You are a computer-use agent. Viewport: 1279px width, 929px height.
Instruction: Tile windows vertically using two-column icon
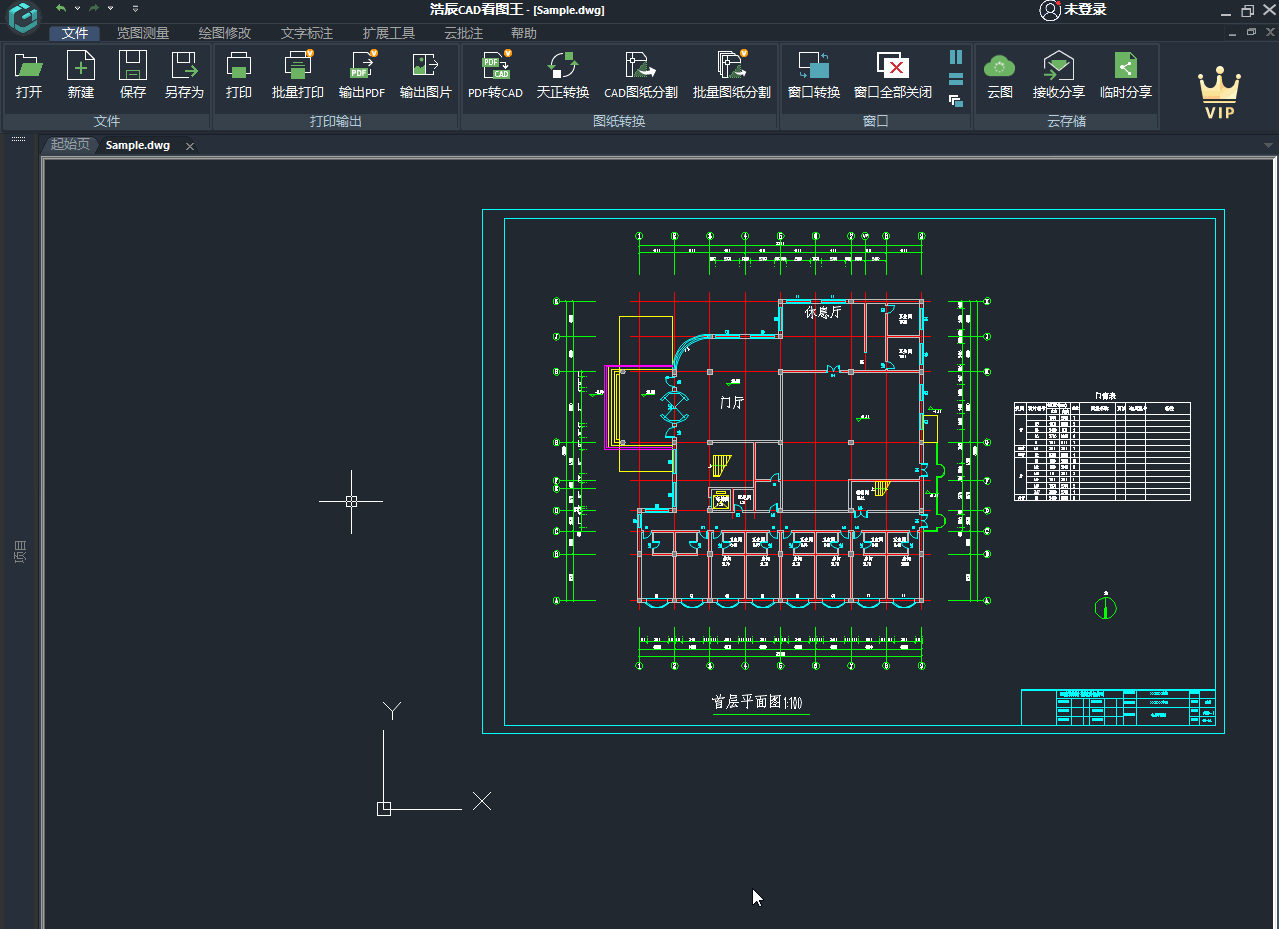(955, 57)
